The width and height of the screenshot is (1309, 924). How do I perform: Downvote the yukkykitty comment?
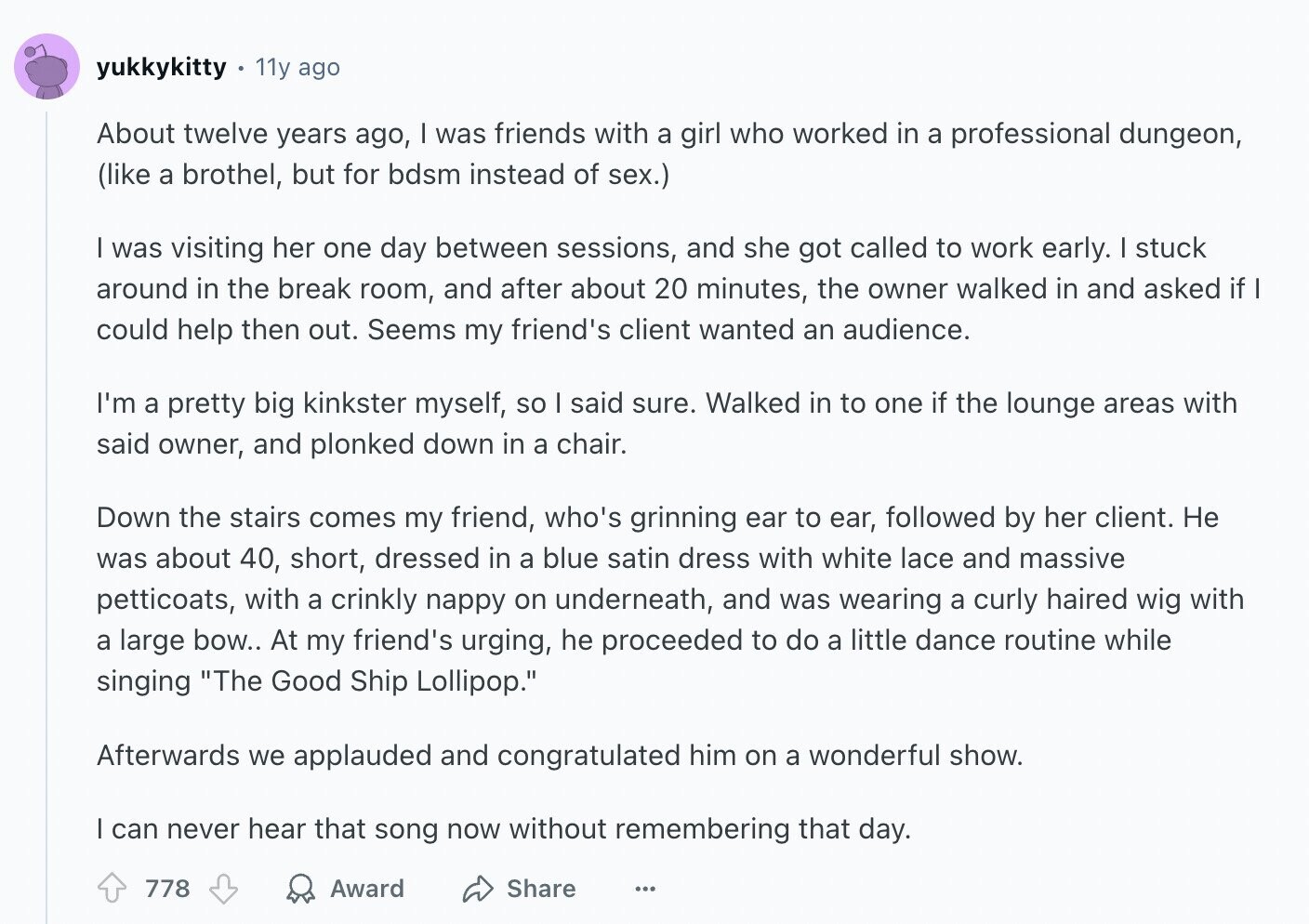click(x=223, y=889)
